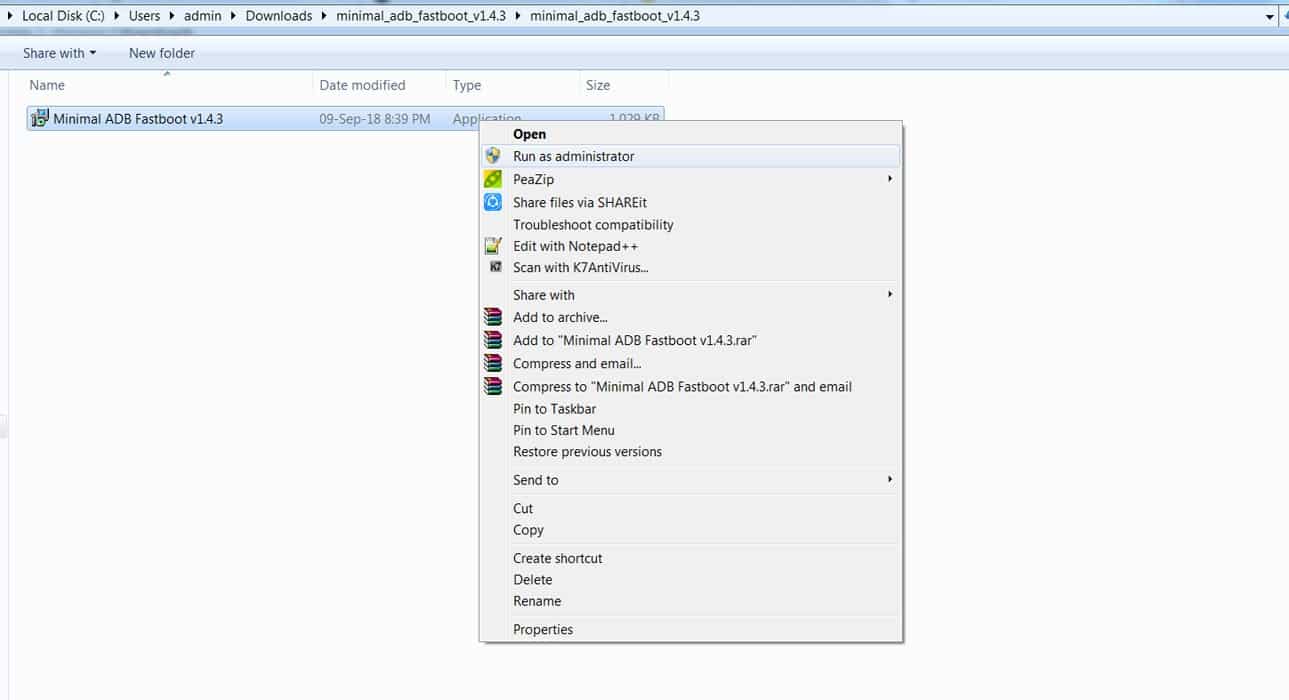Click the PeaZip icon in context menu
Image resolution: width=1289 pixels, height=700 pixels.
493,179
